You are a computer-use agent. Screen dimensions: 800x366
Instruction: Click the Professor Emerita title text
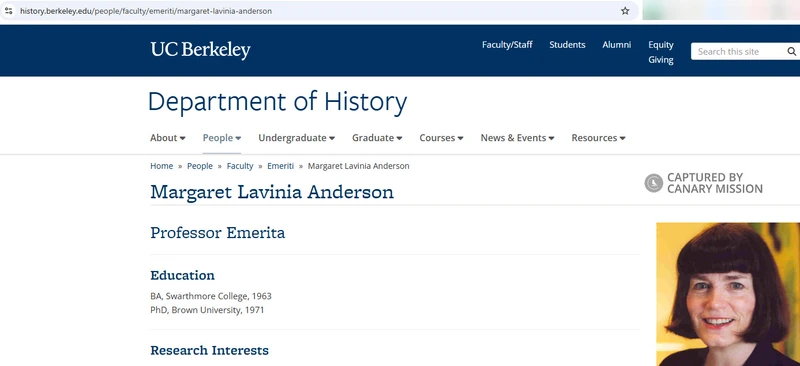click(x=218, y=233)
